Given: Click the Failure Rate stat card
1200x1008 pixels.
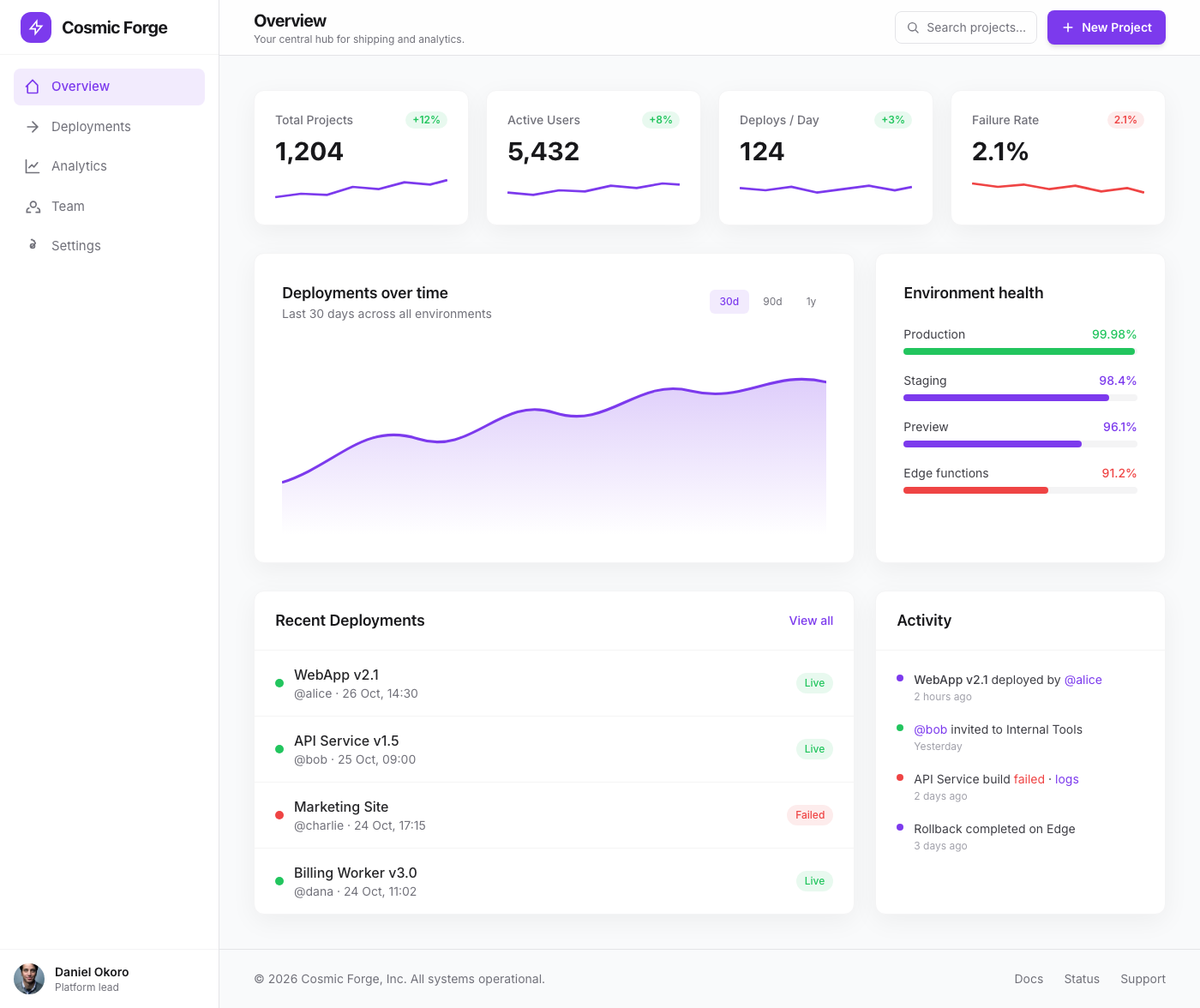Looking at the screenshot, I should click(1058, 158).
